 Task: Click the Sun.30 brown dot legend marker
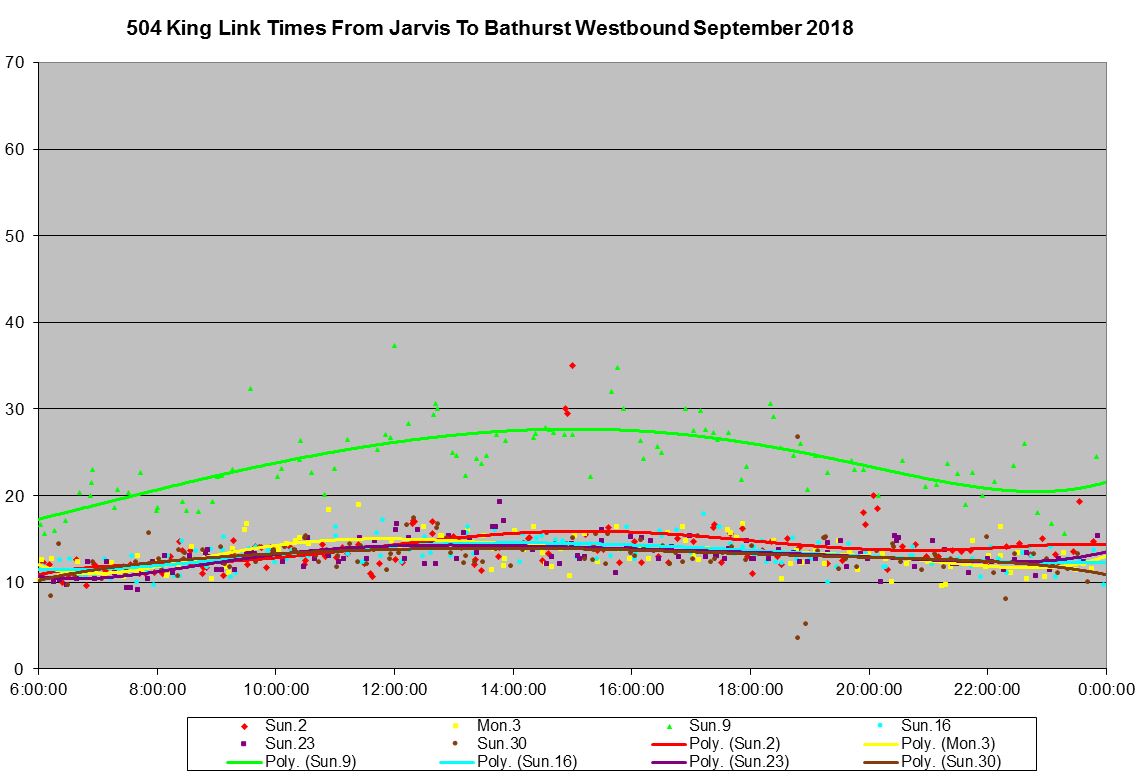click(457, 743)
